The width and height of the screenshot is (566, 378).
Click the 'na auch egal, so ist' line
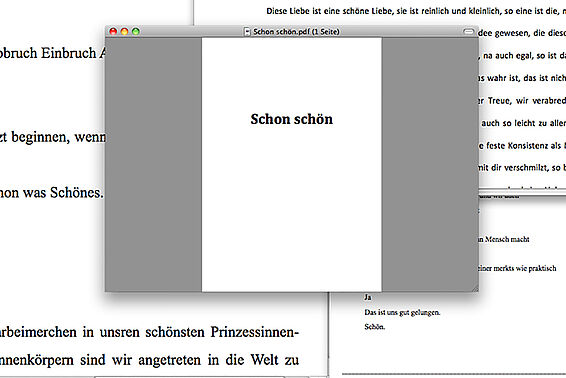pos(521,56)
